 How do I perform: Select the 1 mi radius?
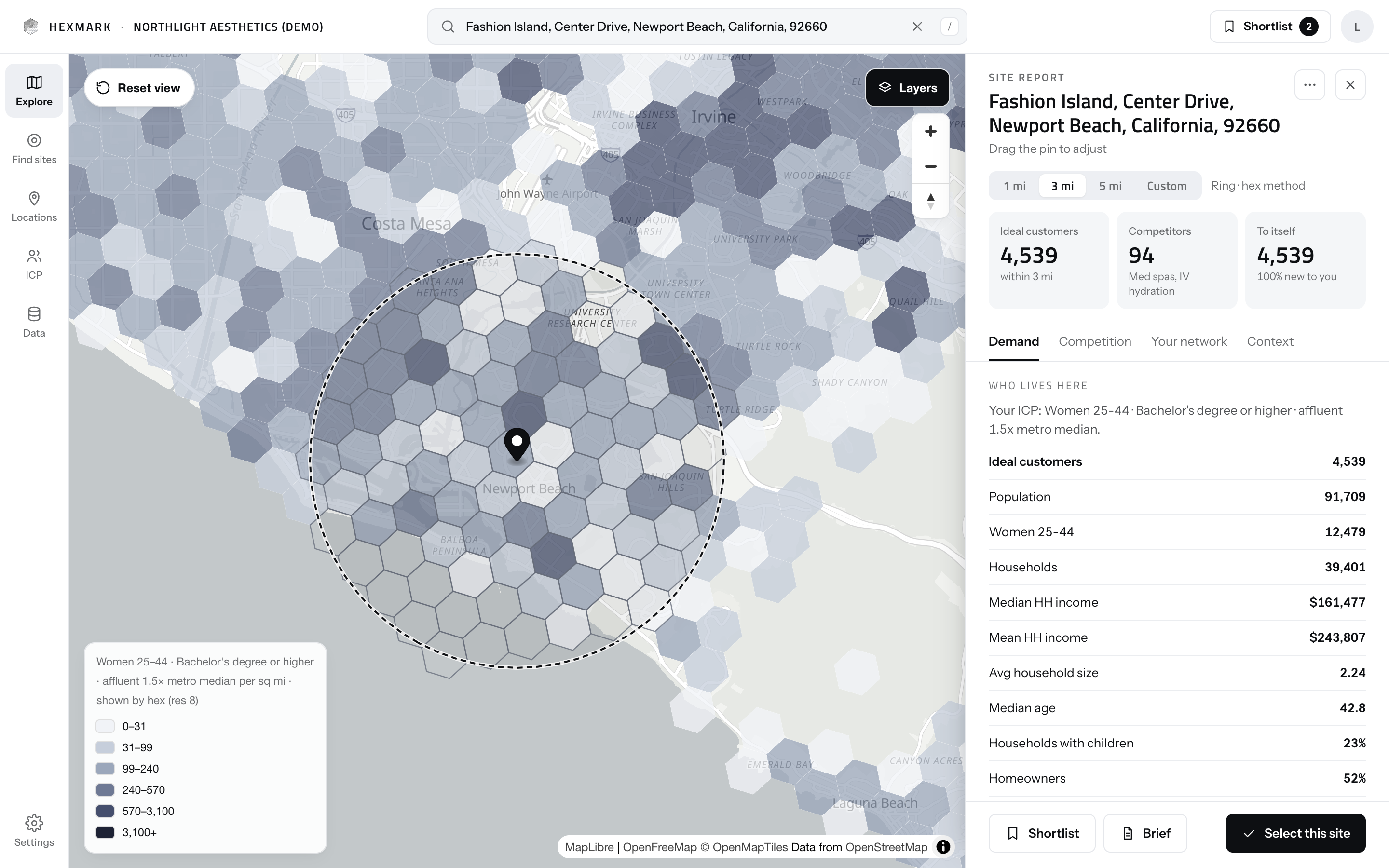coord(1014,186)
